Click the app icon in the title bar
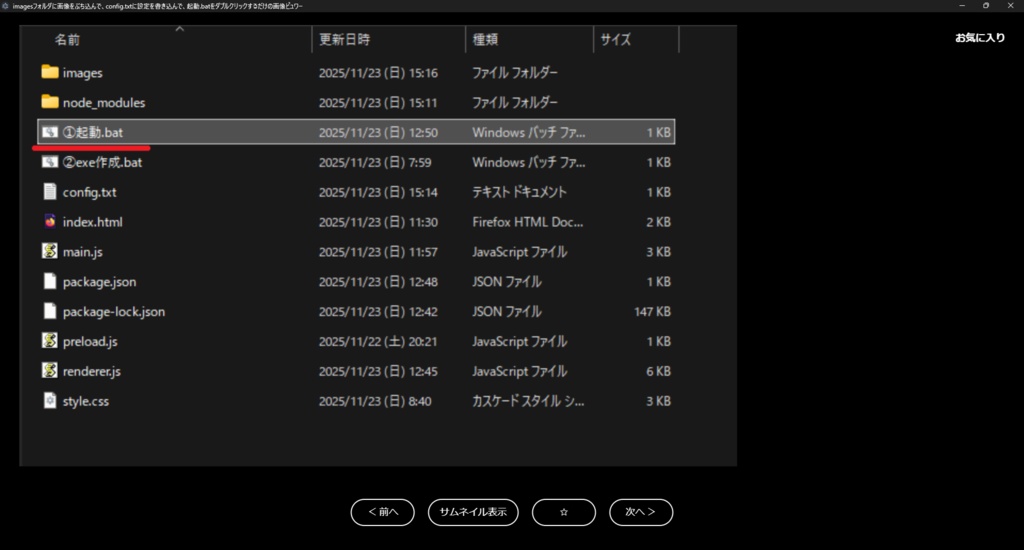Viewport: 1024px width, 550px height. point(5,6)
